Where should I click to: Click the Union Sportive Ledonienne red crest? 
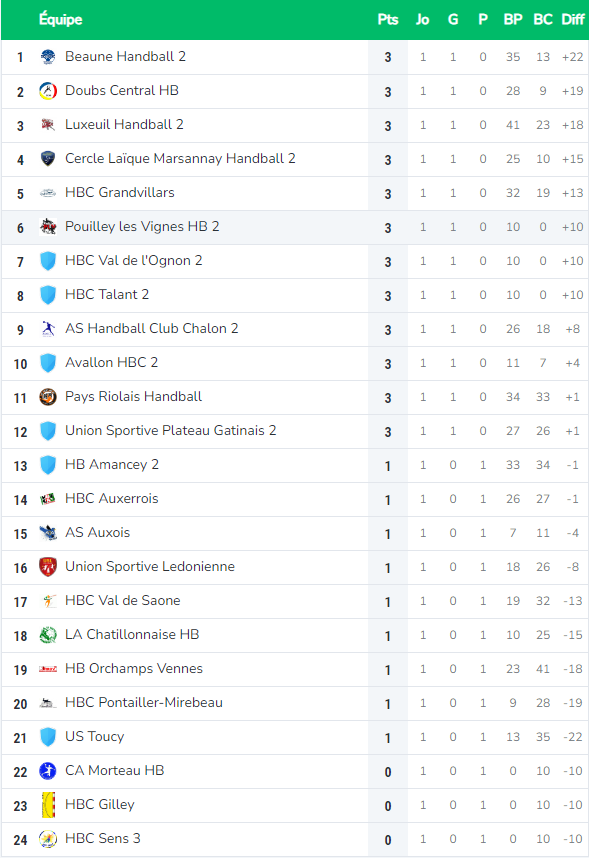[x=48, y=567]
